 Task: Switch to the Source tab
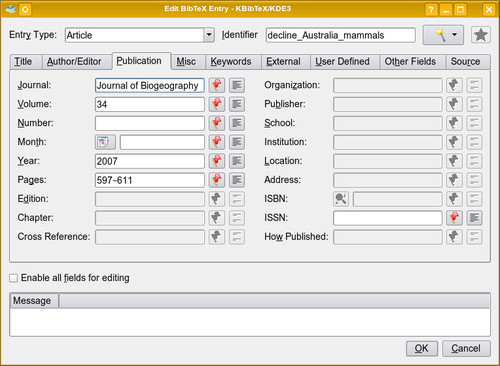(468, 62)
